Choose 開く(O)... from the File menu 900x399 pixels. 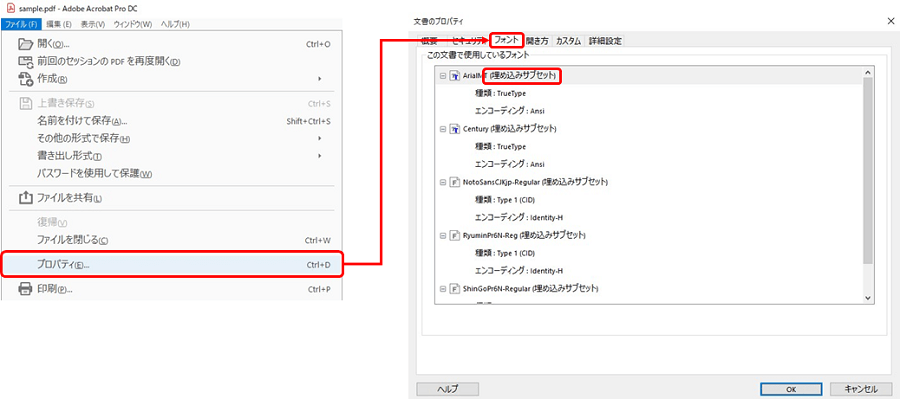click(172, 44)
